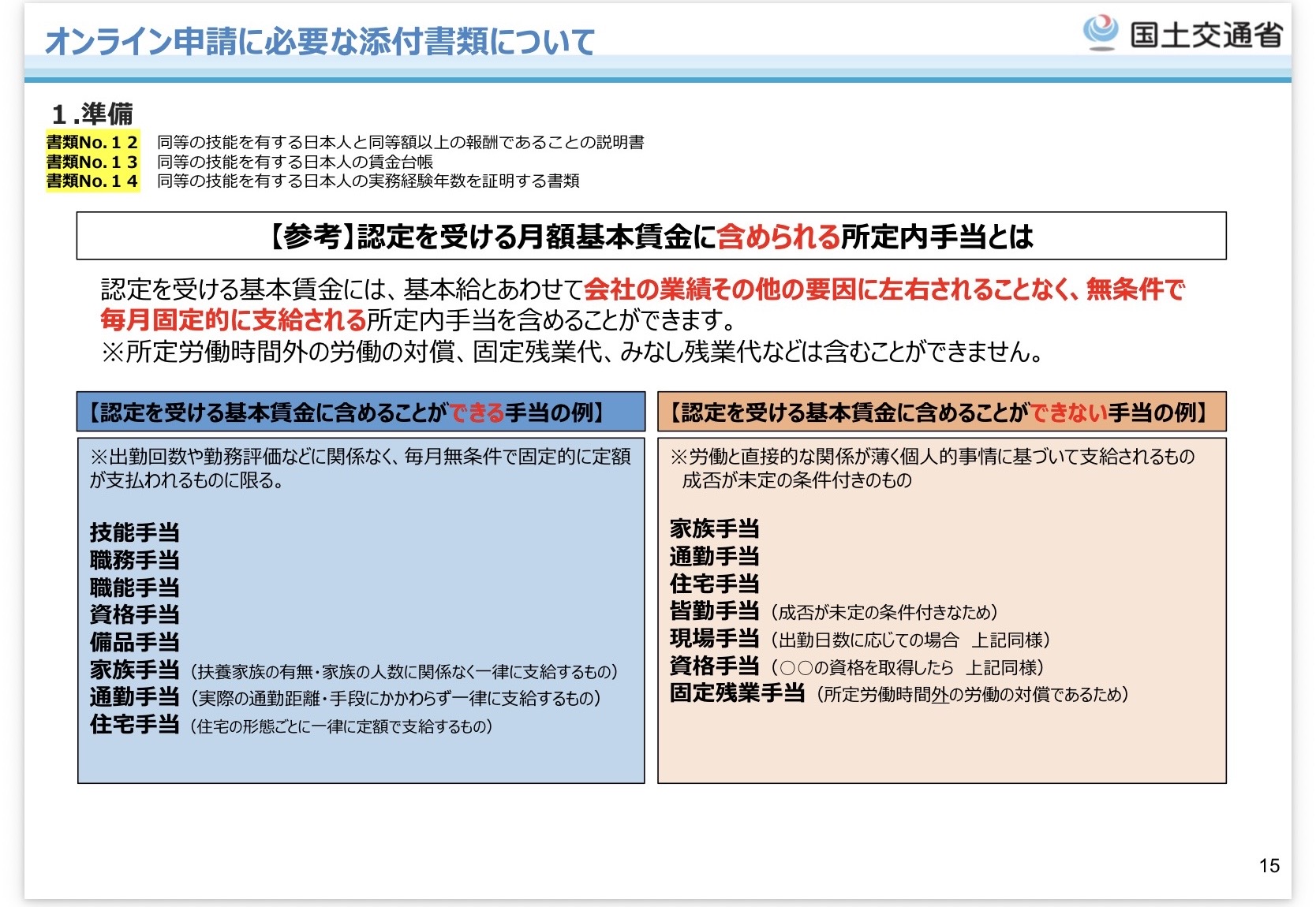Select the slide title オンライン申請に必要な添付書類について
Viewport: 1316px width, 907px height.
320,41
